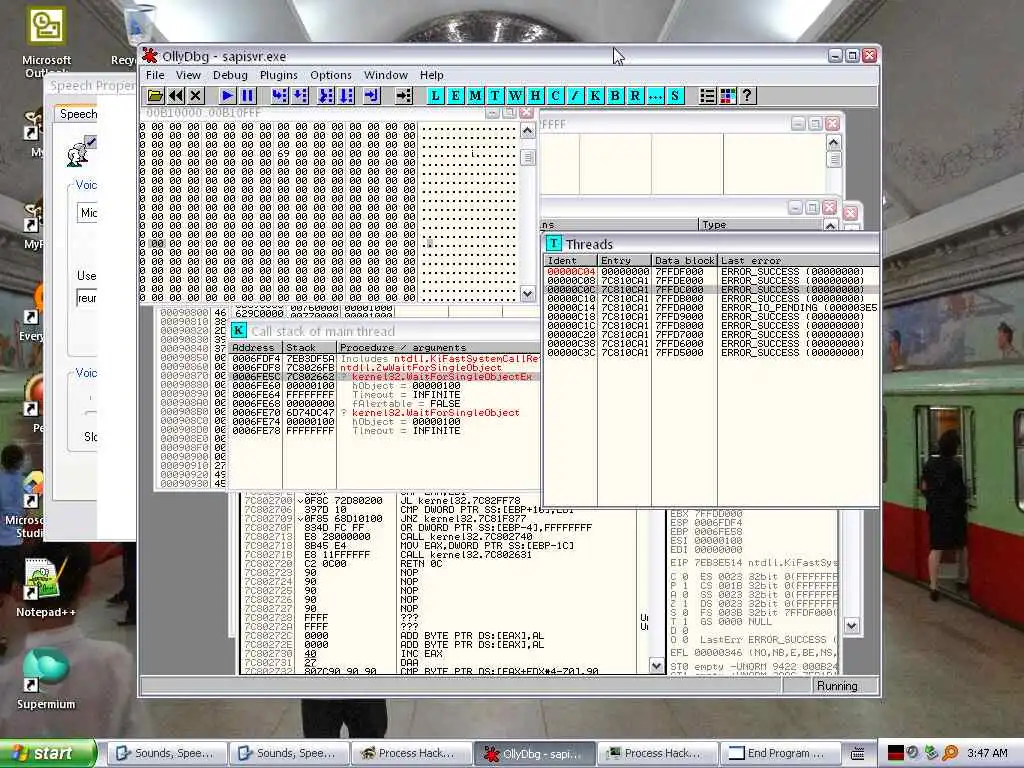Click the Entry column header in Threads

(624, 261)
